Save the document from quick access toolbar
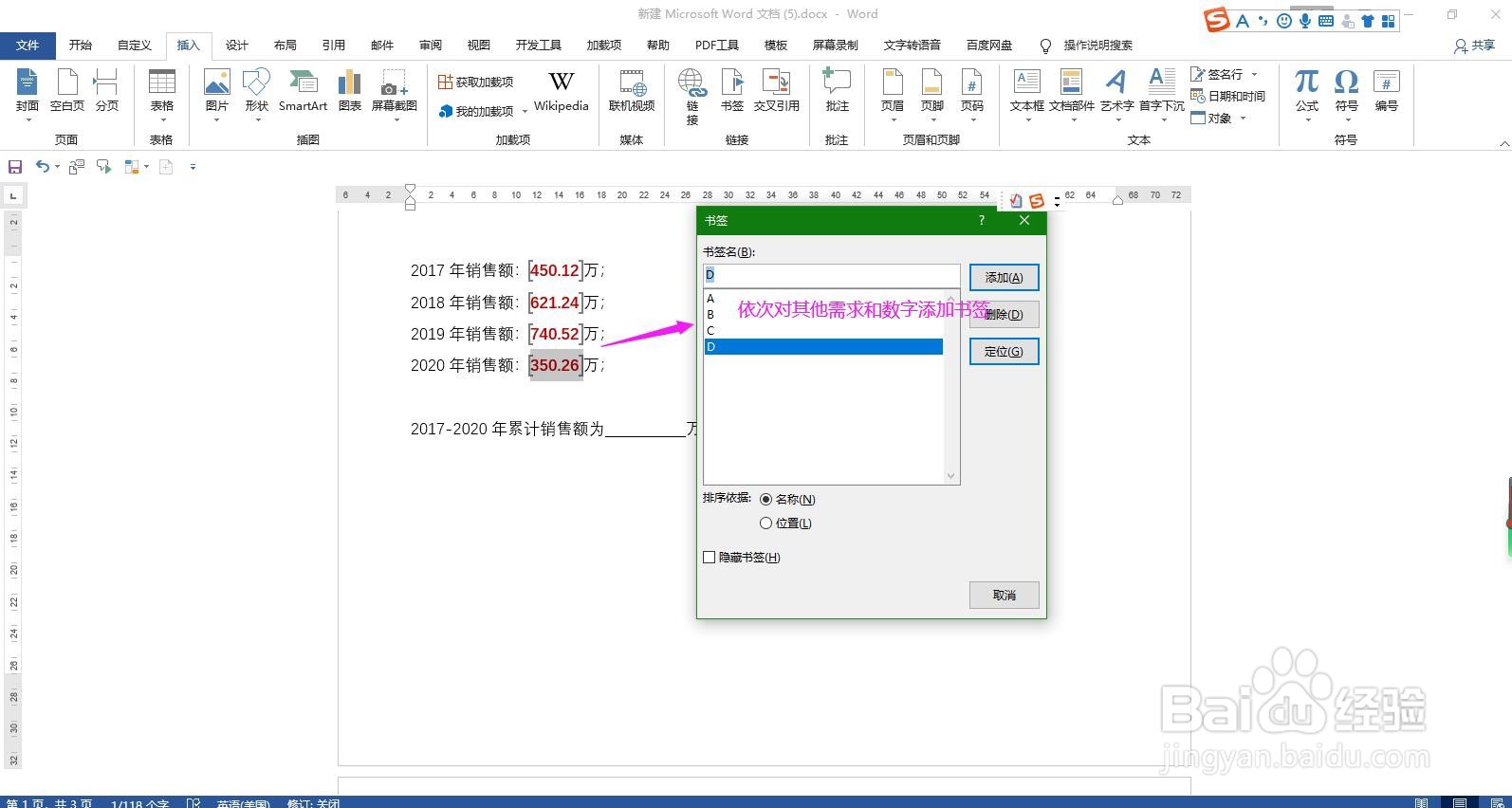Viewport: 1512px width, 808px height. click(x=15, y=167)
